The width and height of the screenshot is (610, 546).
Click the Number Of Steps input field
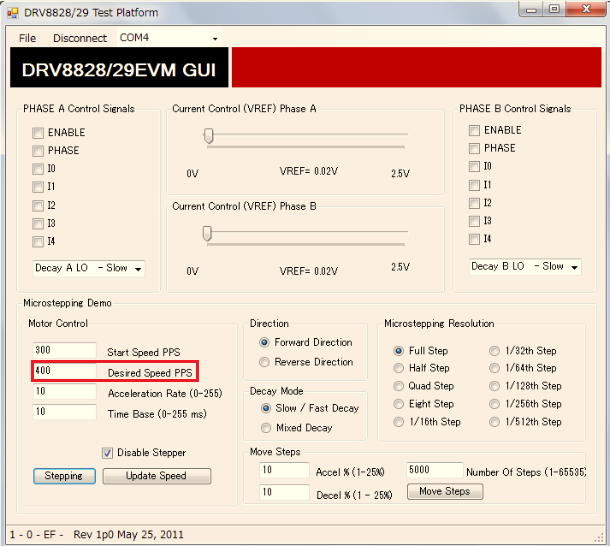435,470
